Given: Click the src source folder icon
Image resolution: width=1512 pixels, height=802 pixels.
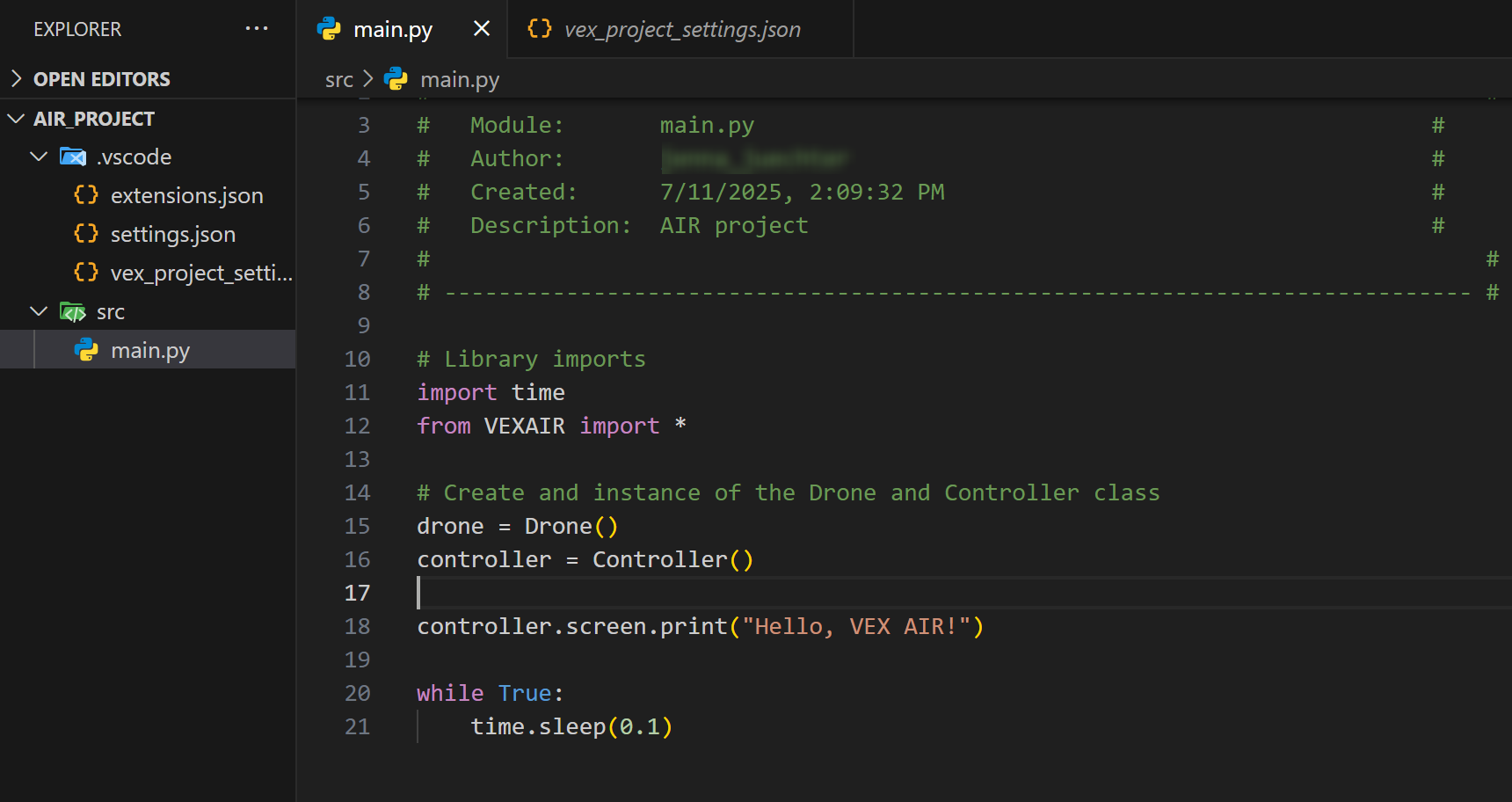Looking at the screenshot, I should coord(72,311).
